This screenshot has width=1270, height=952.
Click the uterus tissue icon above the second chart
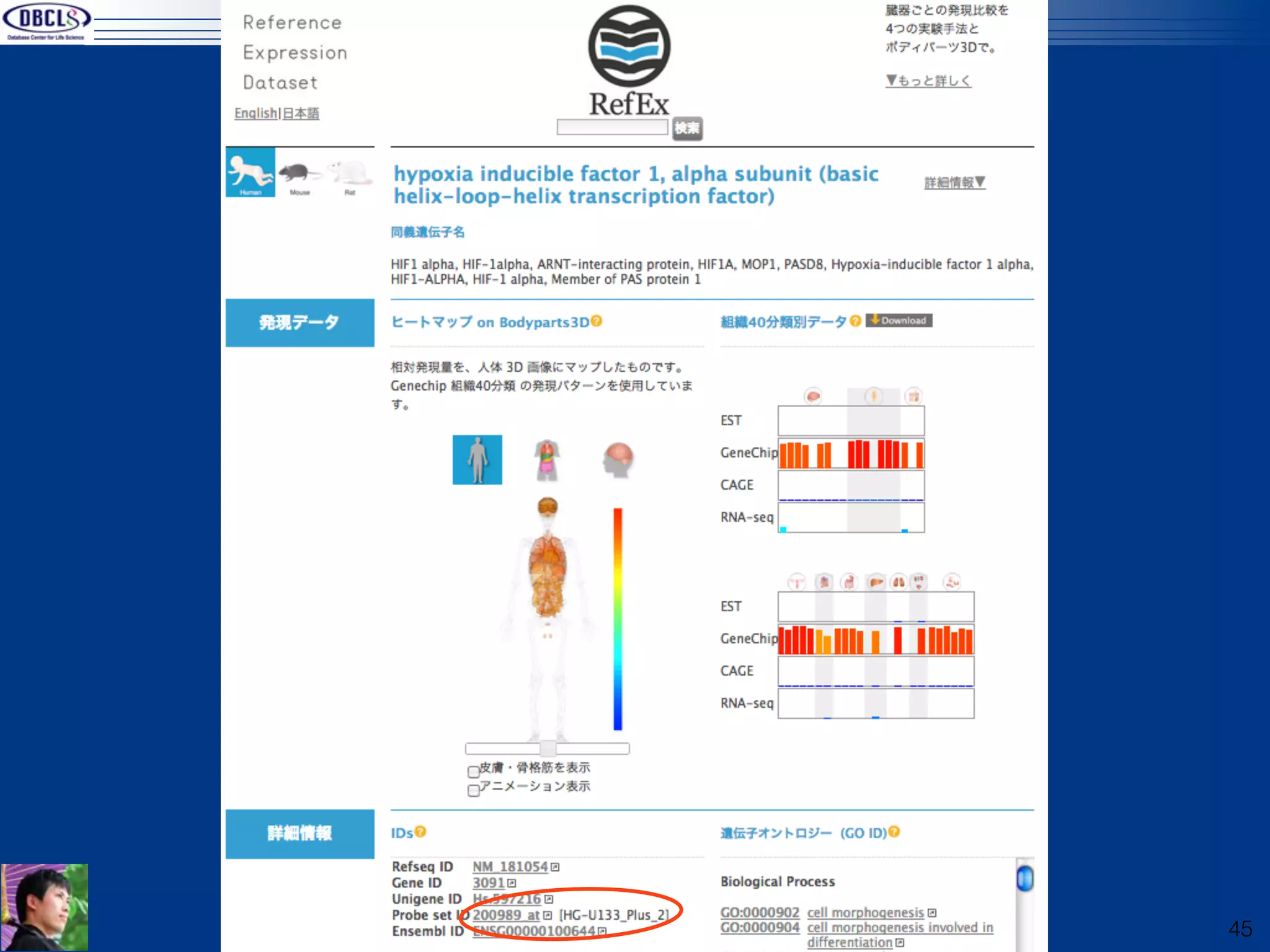coord(797,582)
